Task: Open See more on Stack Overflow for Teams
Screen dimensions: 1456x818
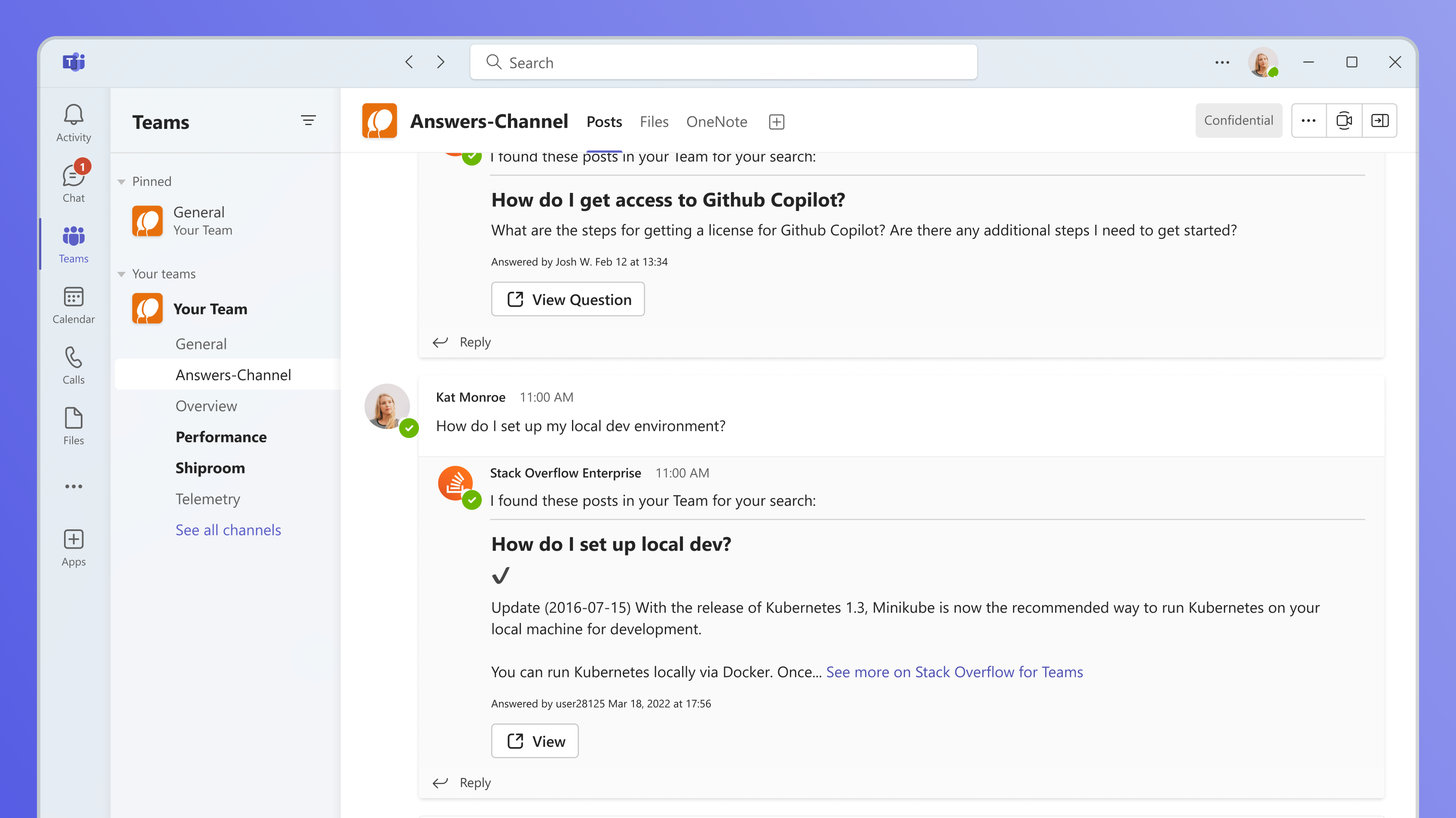Action: click(x=954, y=671)
